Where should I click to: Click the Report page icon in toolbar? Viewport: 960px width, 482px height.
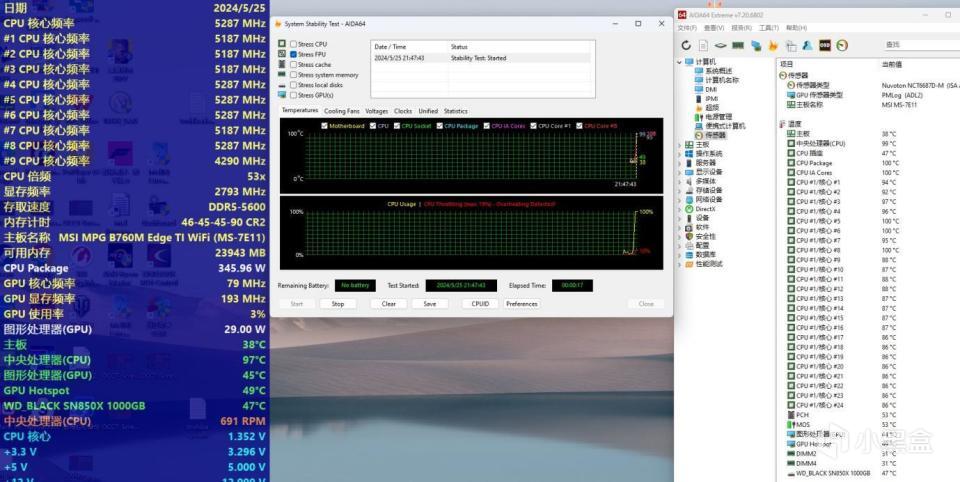tap(702, 45)
